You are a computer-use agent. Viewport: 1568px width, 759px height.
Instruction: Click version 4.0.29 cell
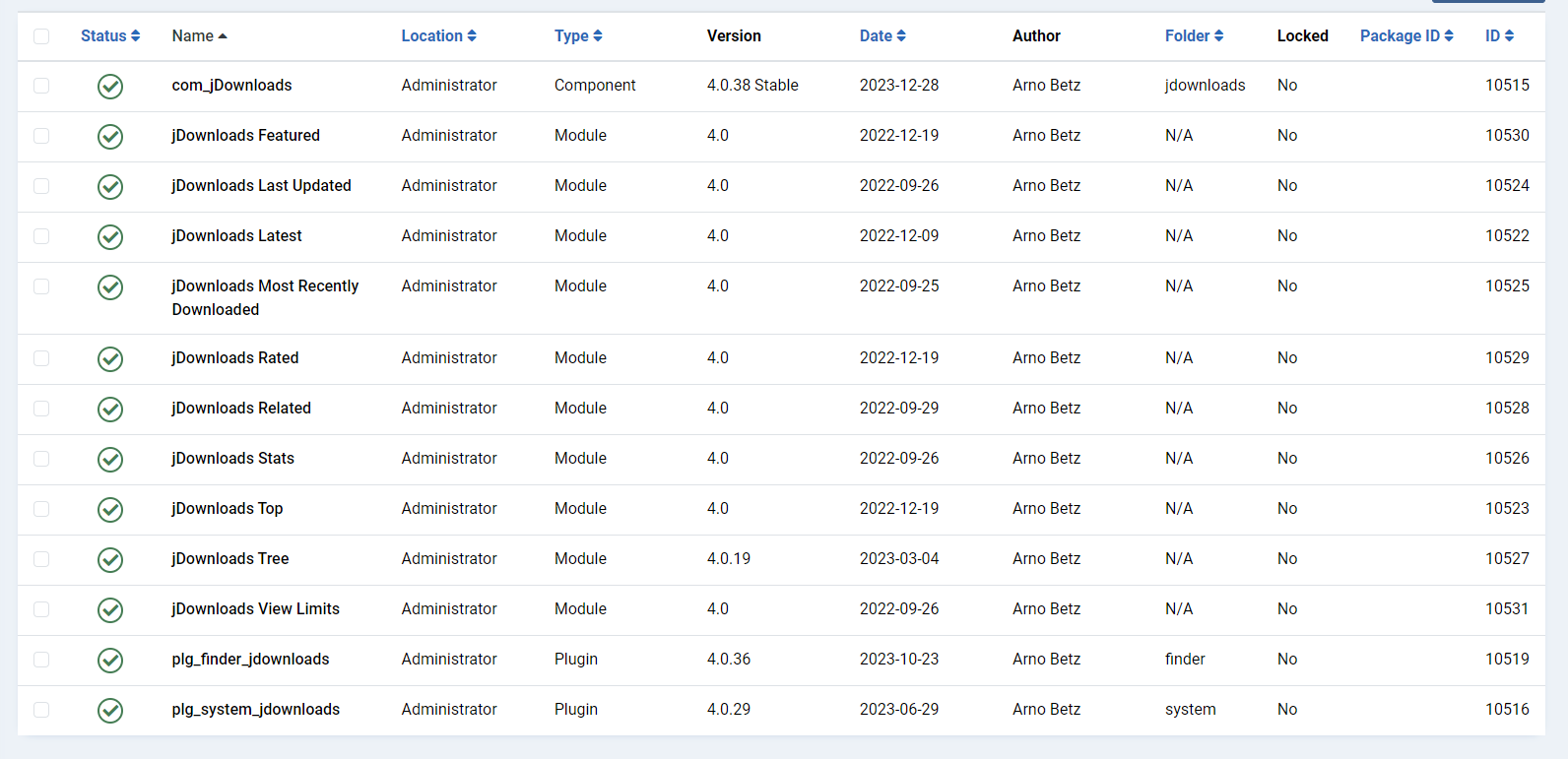[729, 710]
